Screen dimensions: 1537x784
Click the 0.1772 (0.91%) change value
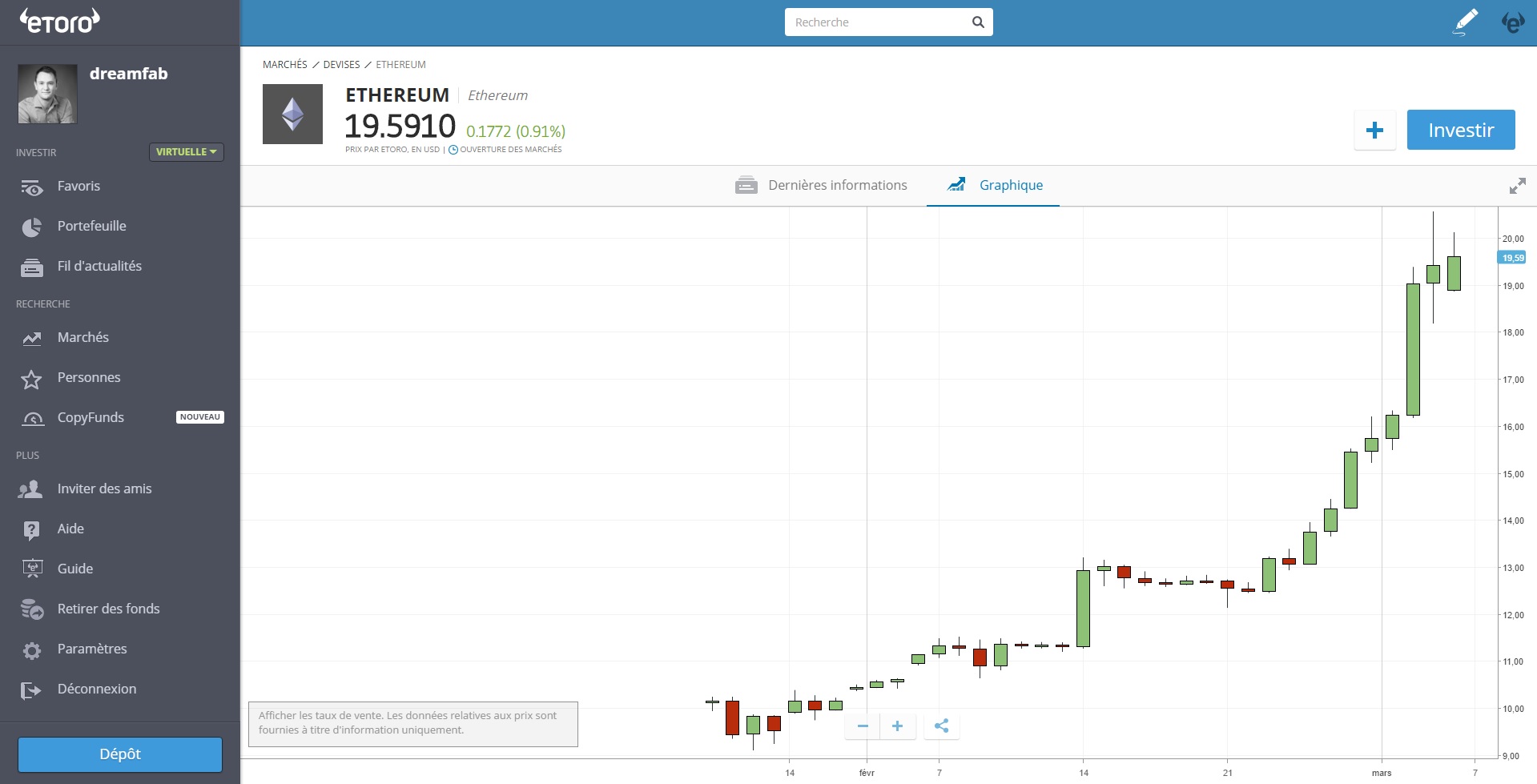[516, 131]
